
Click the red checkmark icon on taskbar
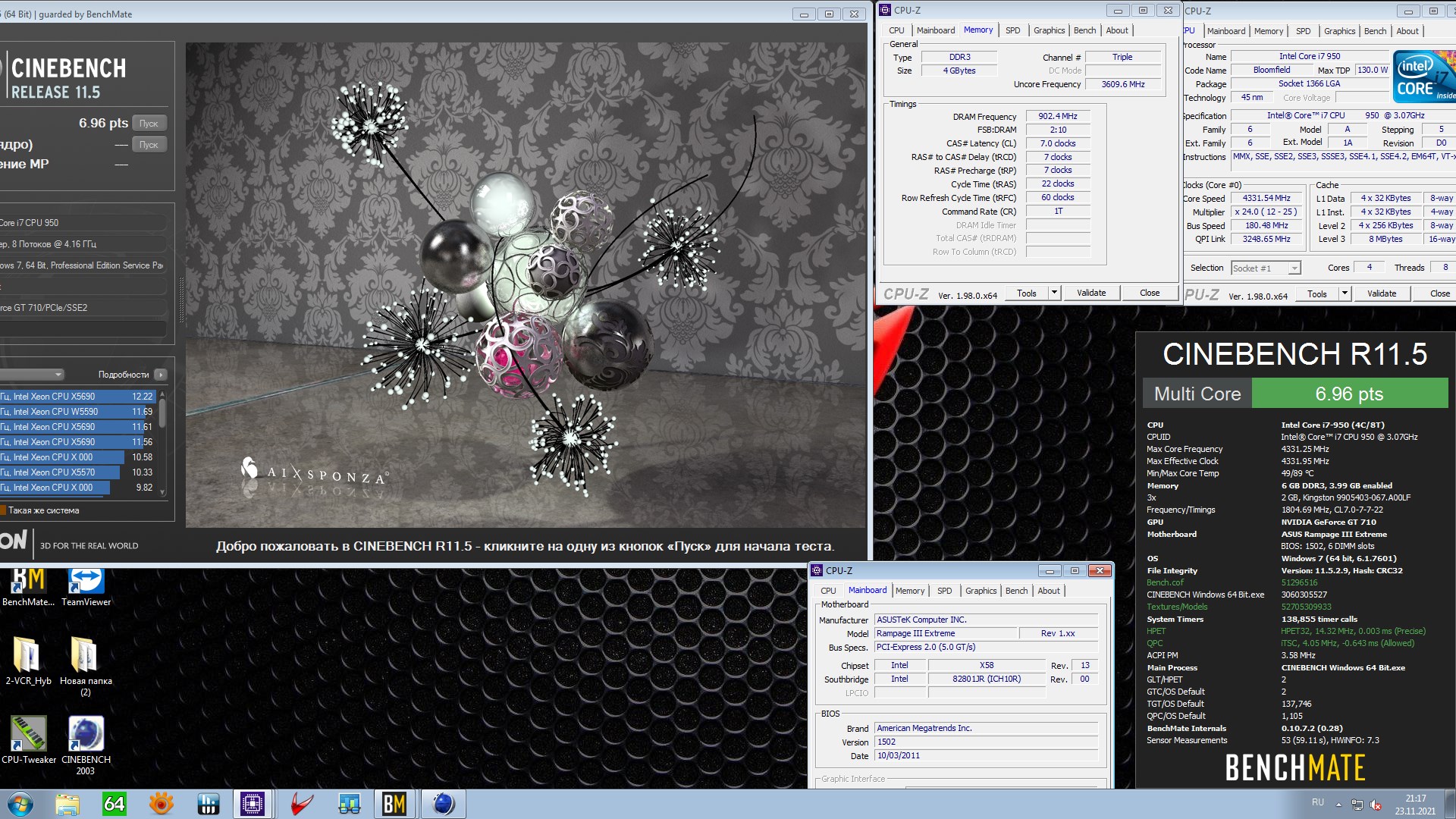302,804
